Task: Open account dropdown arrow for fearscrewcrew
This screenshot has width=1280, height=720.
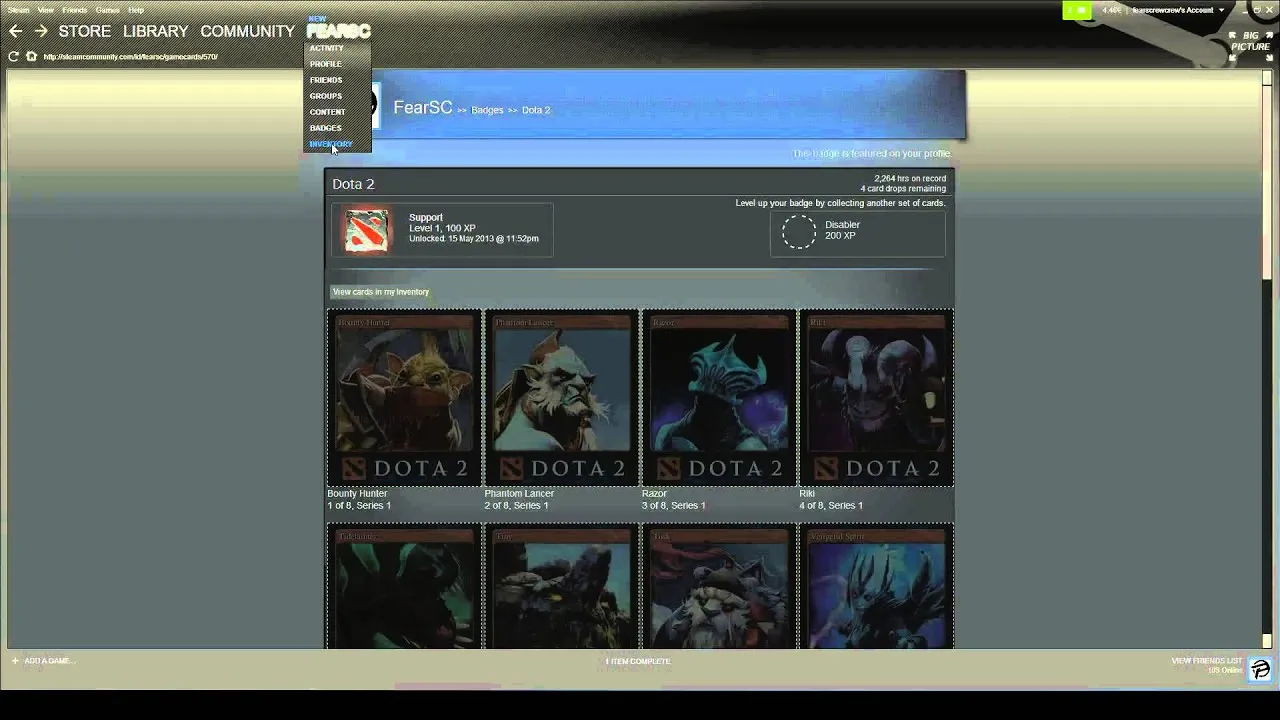Action: pyautogui.click(x=1221, y=10)
